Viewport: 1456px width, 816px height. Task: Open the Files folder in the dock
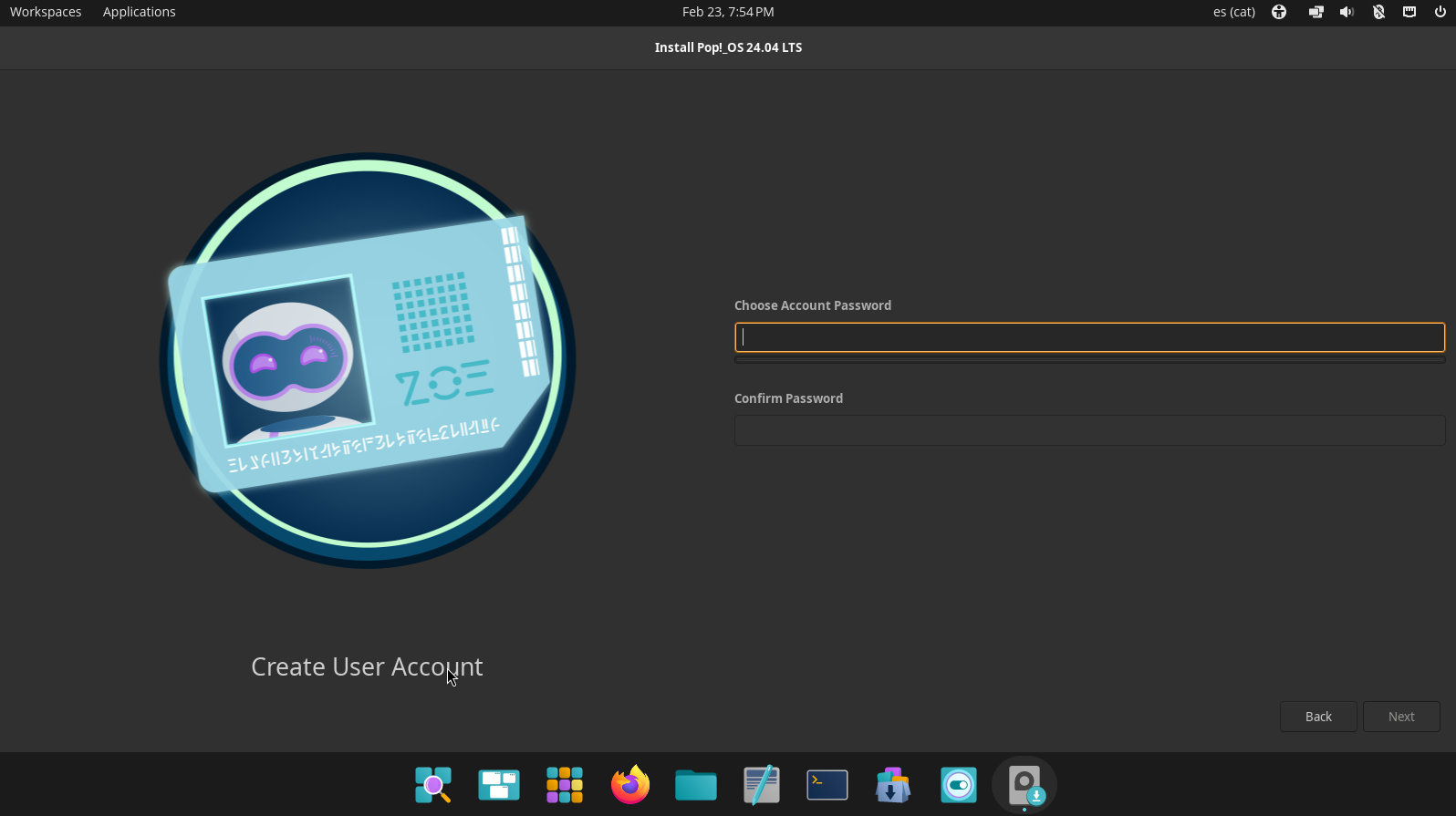[696, 785]
